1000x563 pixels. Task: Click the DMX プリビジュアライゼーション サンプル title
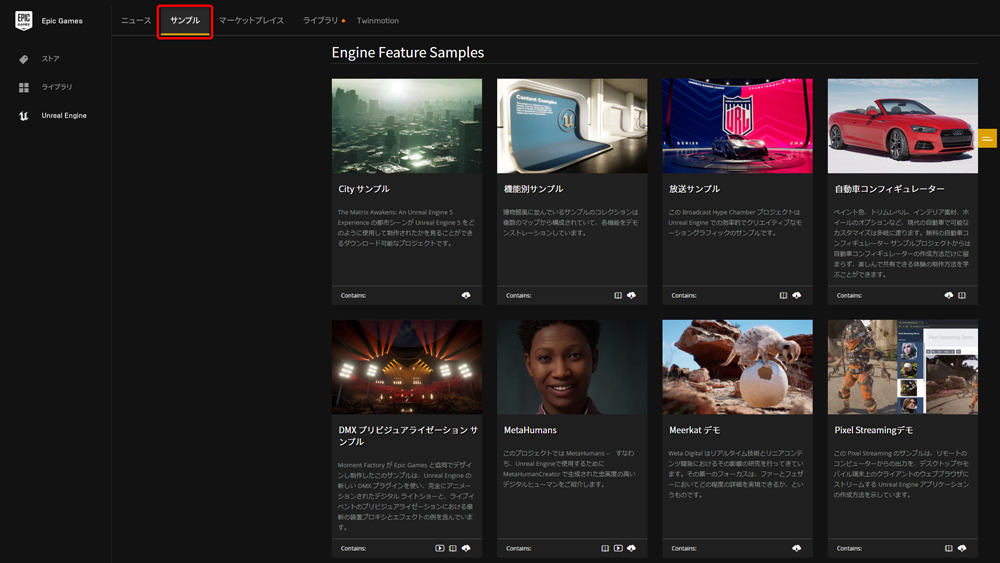(408, 435)
